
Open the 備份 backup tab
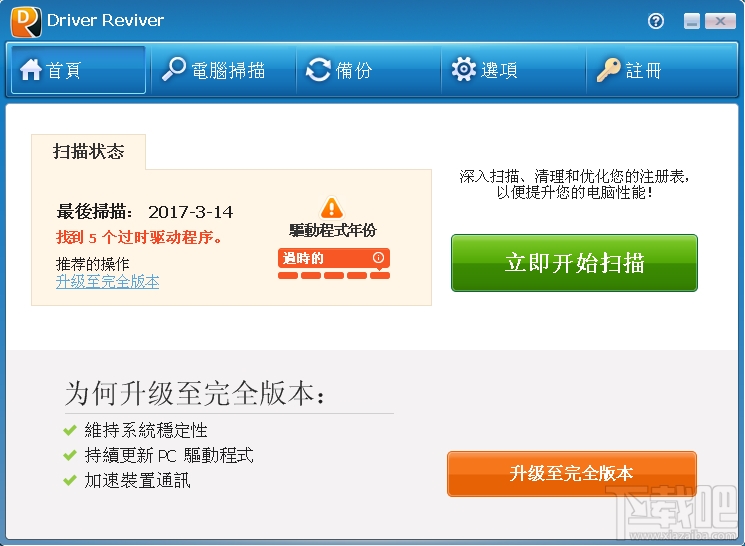pyautogui.click(x=368, y=70)
